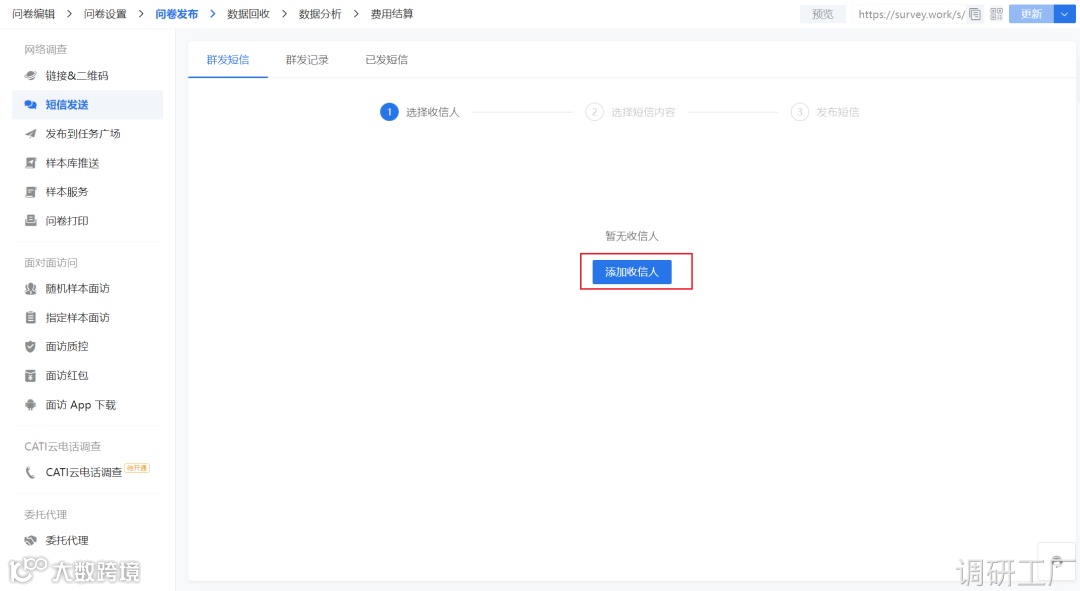Image resolution: width=1080 pixels, height=591 pixels.
Task: Show the survey QR code icon
Action: tap(997, 14)
